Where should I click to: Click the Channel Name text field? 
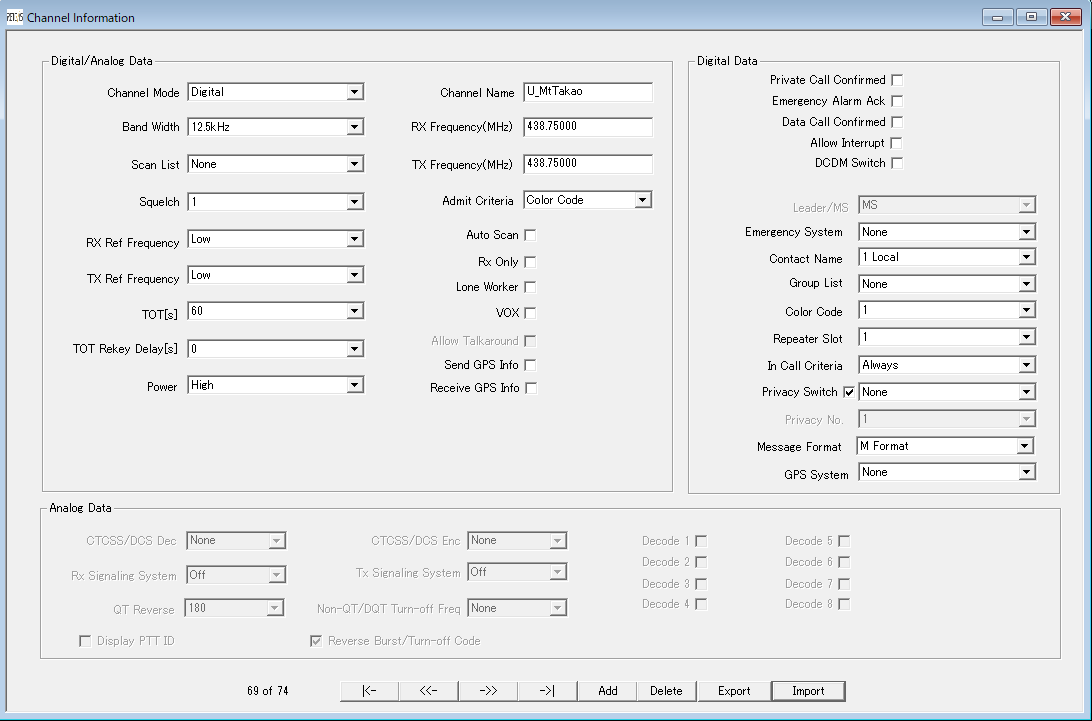588,92
